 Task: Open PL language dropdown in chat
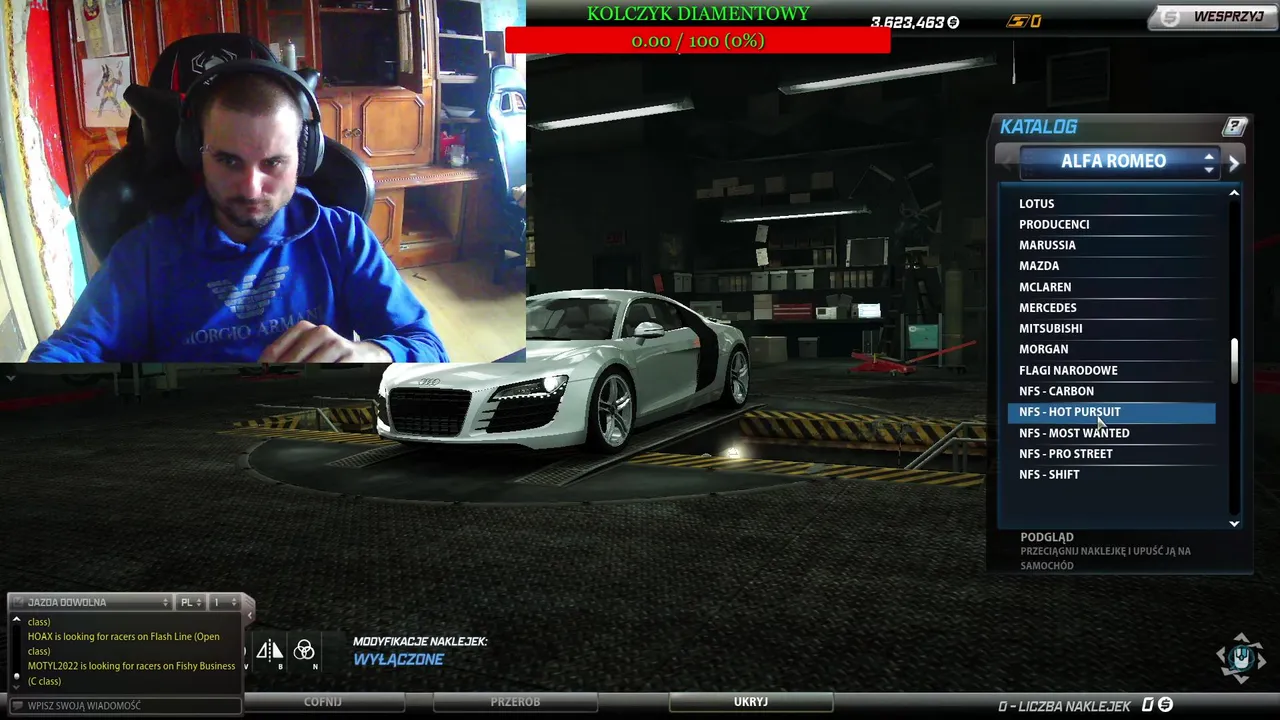point(191,602)
